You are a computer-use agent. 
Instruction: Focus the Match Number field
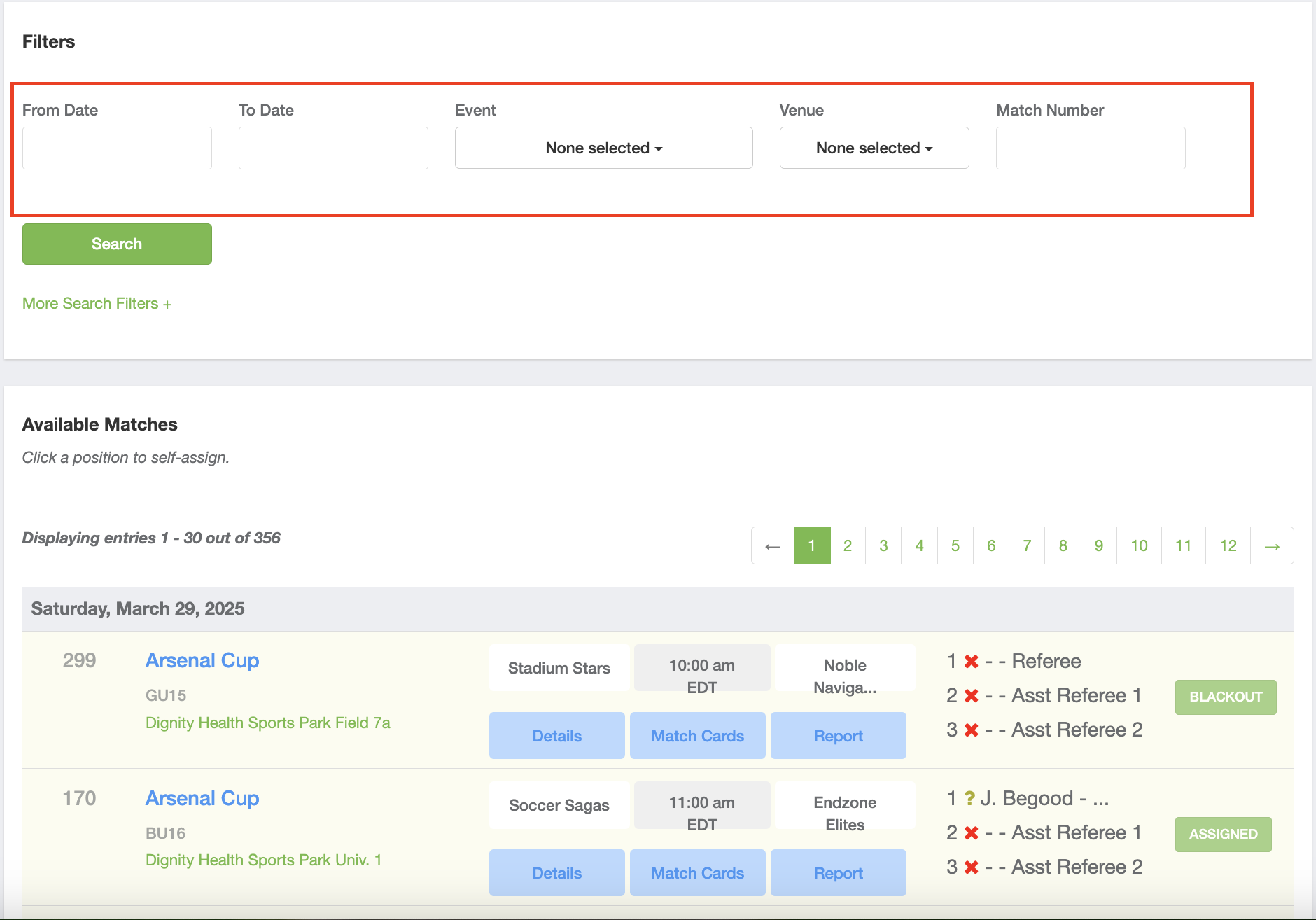[x=1090, y=148]
